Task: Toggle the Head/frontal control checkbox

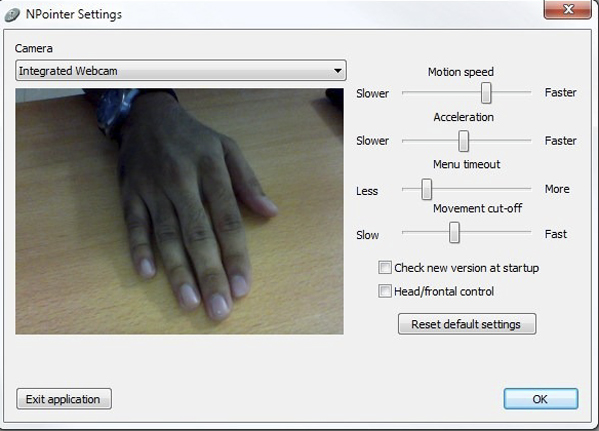Action: (x=385, y=291)
